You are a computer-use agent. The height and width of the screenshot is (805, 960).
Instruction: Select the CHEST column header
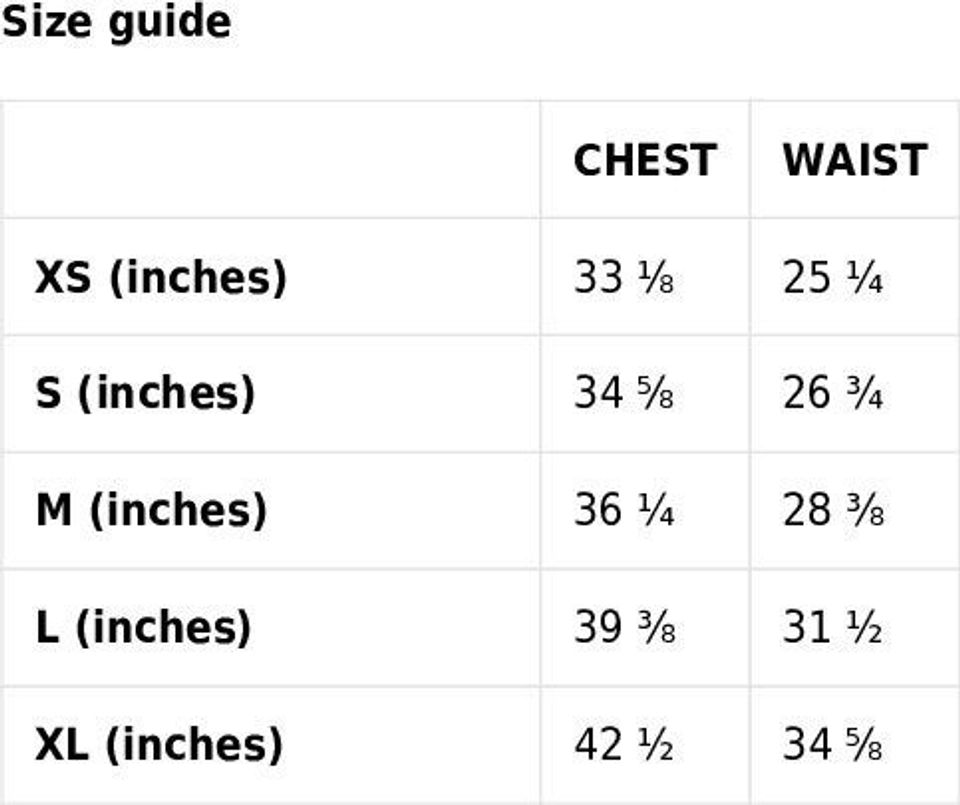tap(645, 160)
